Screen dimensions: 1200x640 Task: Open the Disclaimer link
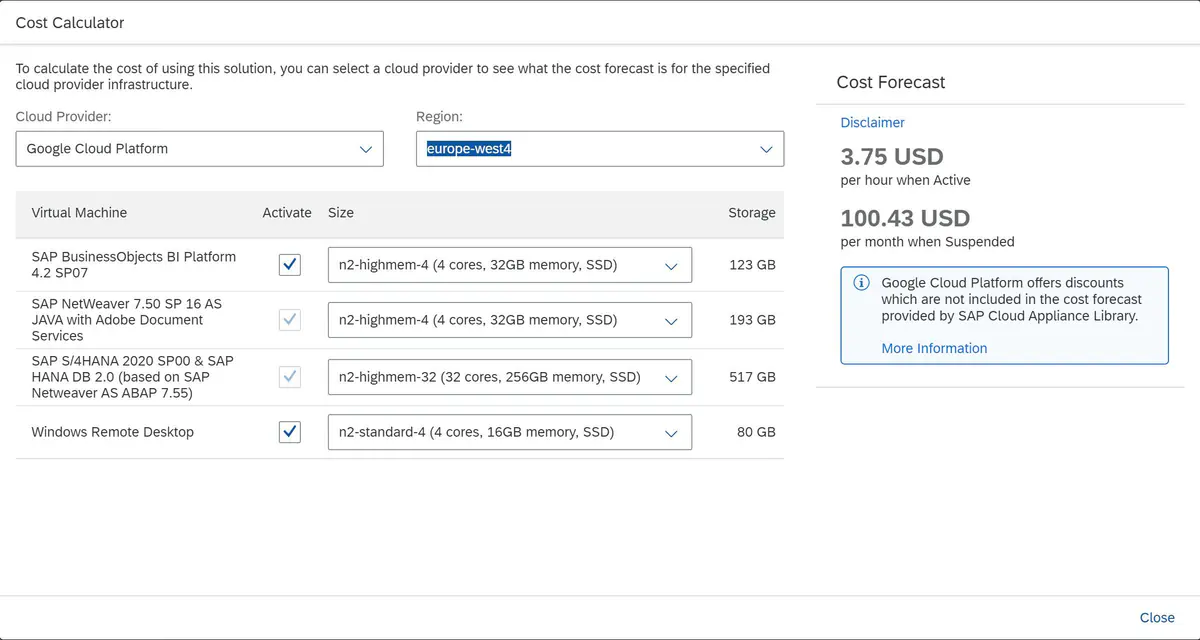coord(872,122)
